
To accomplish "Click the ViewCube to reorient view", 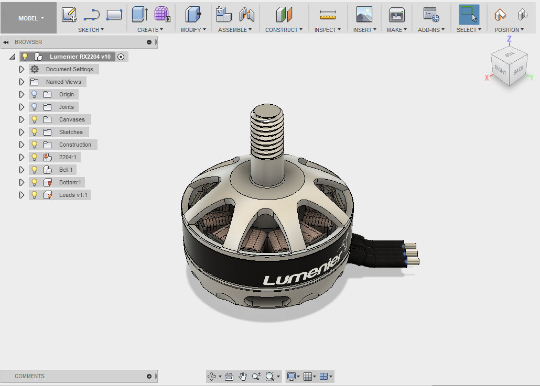I will pyautogui.click(x=509, y=66).
